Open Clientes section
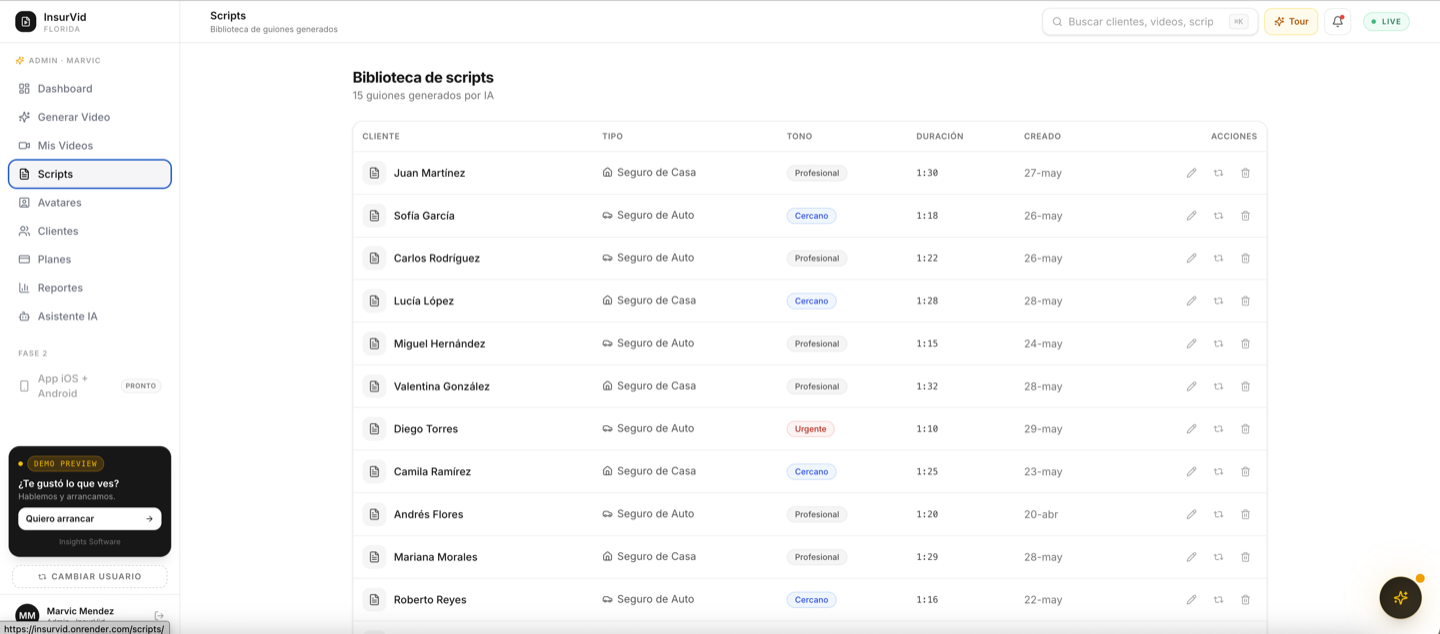This screenshot has width=1440, height=634. point(90,231)
